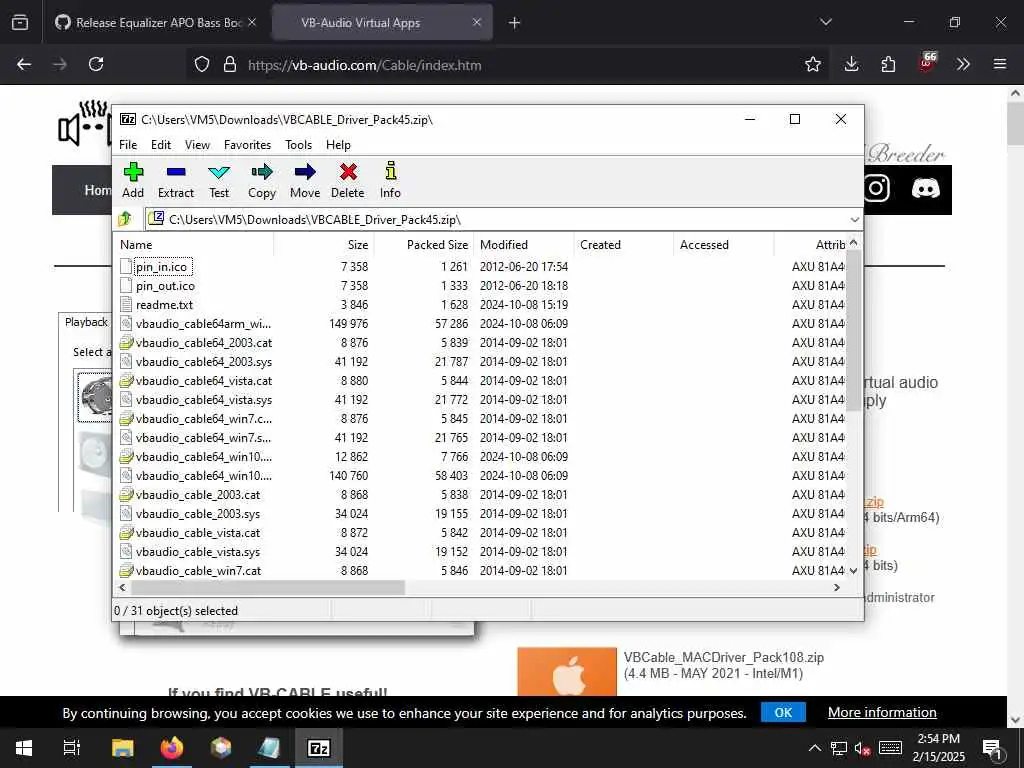
Task: Open the Edit menu
Action: [161, 145]
